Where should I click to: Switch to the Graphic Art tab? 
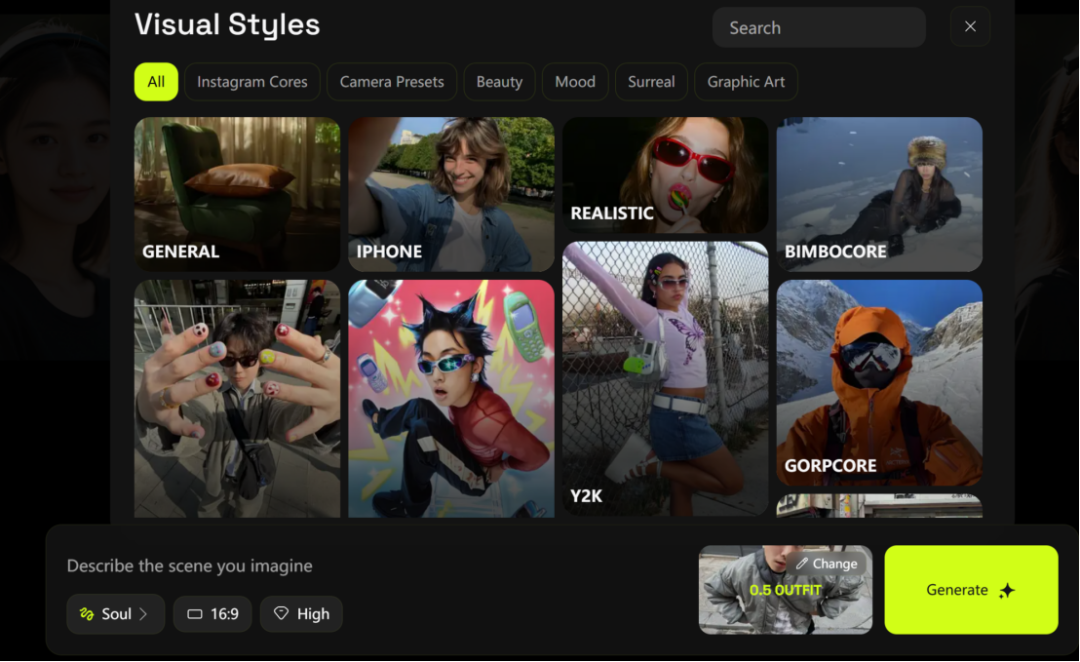[x=746, y=82]
